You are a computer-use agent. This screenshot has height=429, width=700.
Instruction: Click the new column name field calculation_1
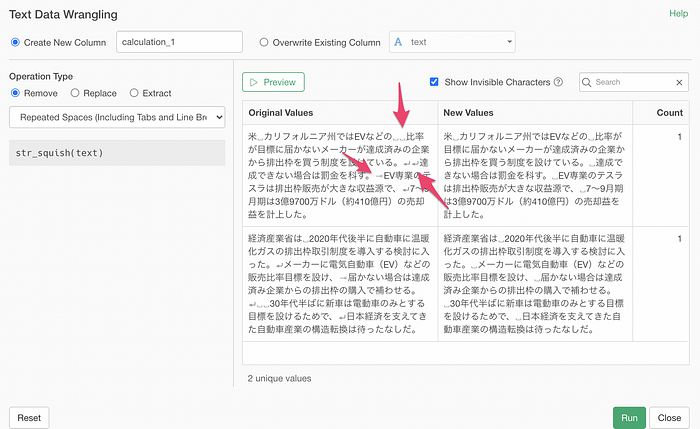click(x=179, y=42)
